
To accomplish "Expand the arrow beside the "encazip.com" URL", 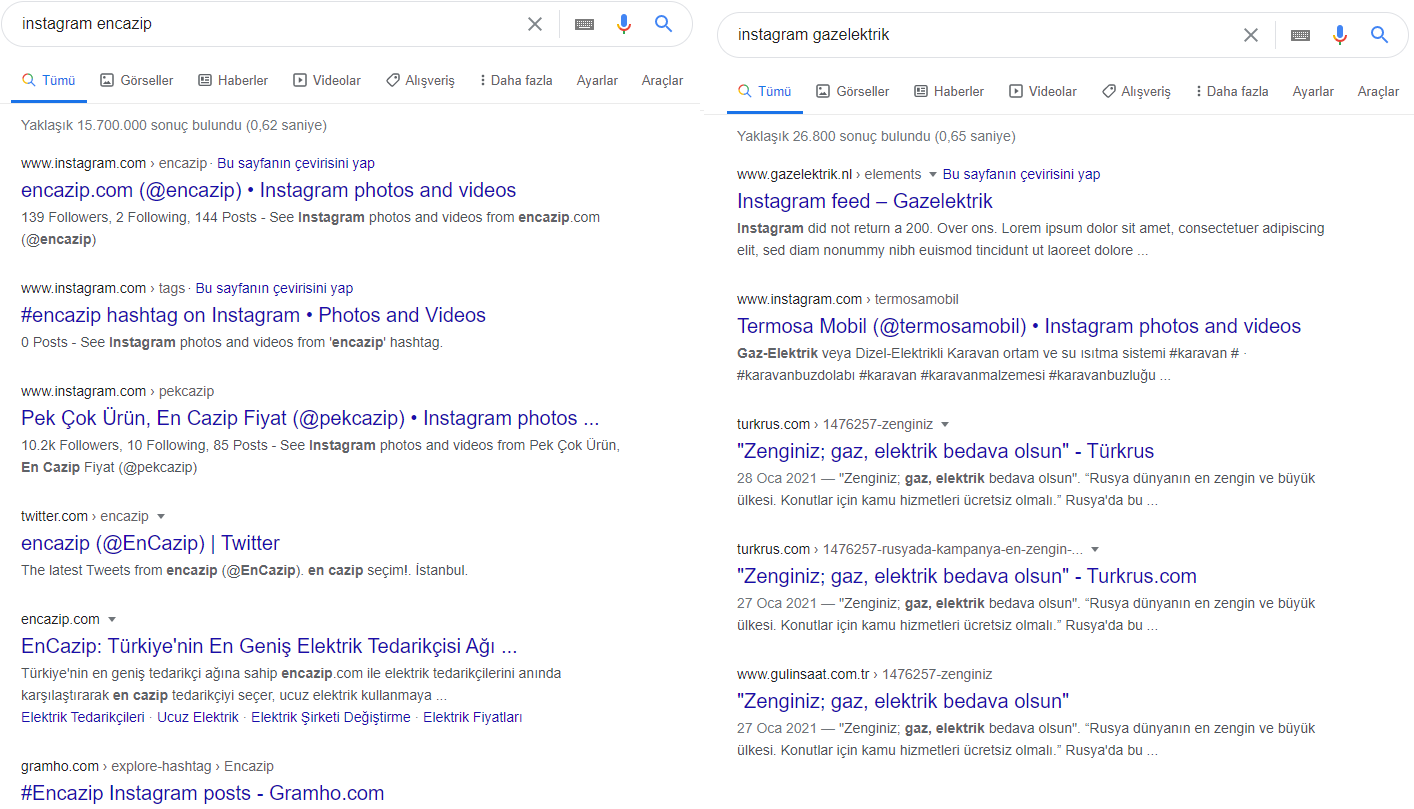I will coord(112,620).
